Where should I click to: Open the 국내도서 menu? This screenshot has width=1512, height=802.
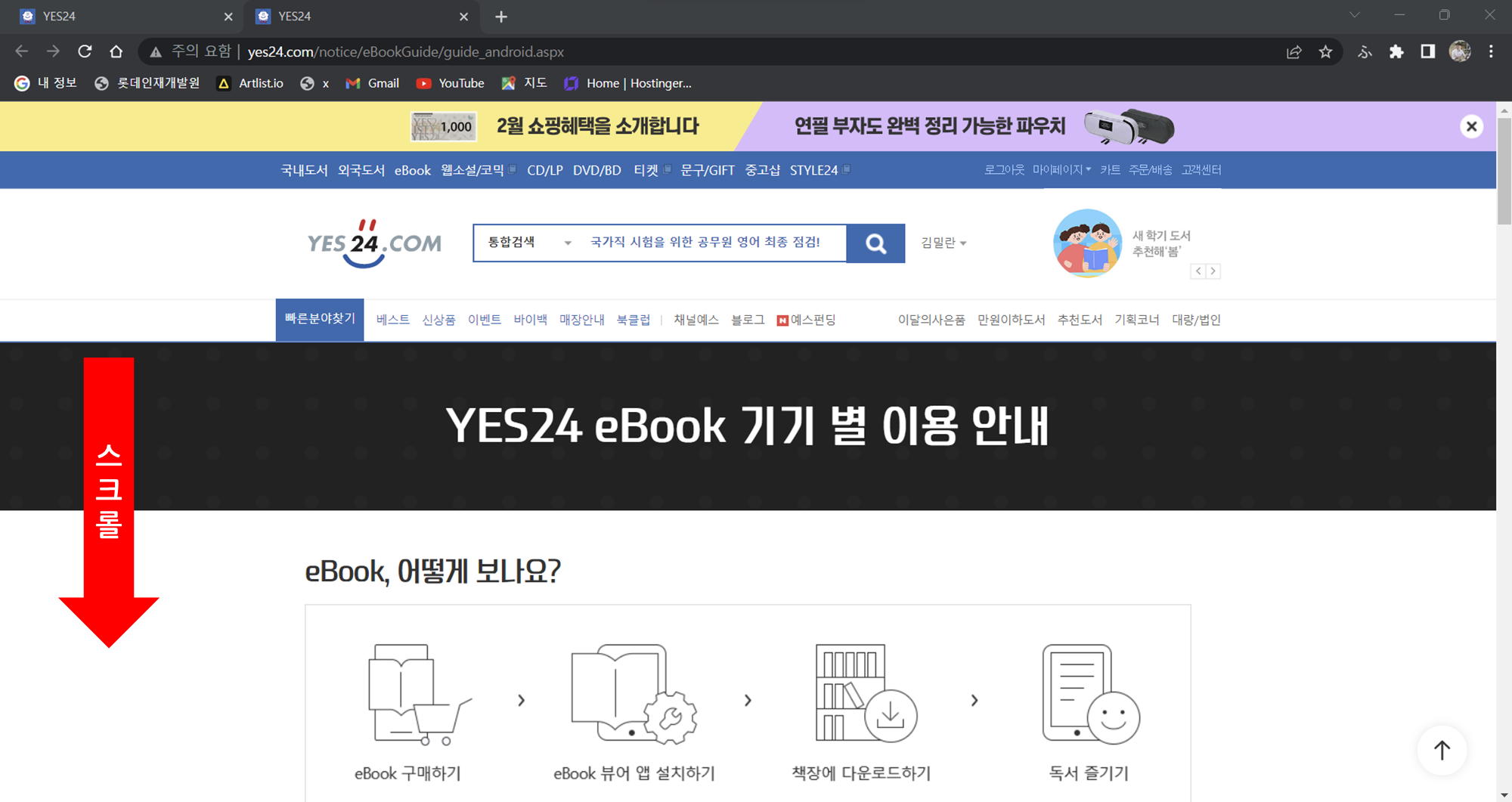pos(304,170)
